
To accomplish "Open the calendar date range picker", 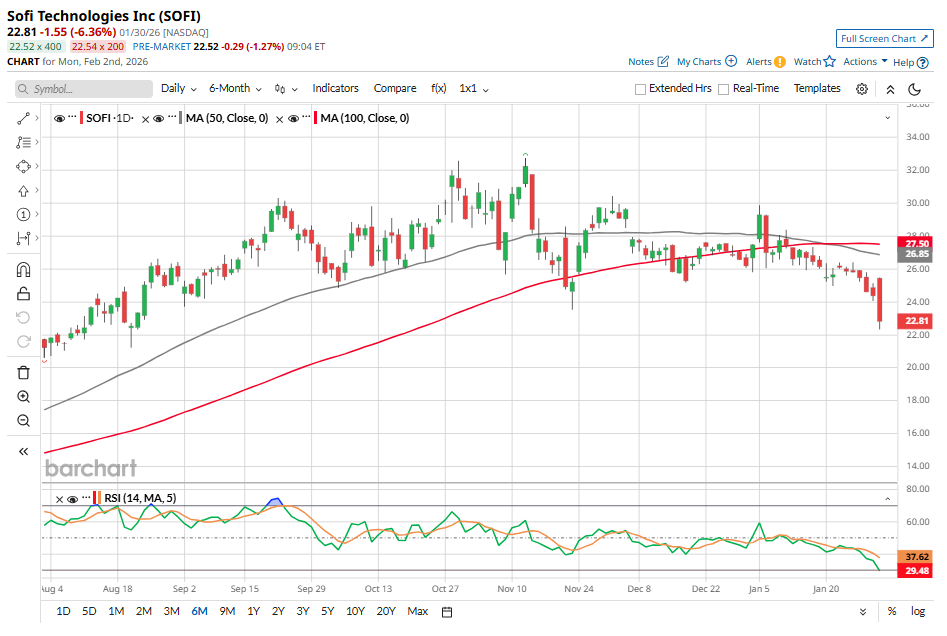I will (x=447, y=612).
